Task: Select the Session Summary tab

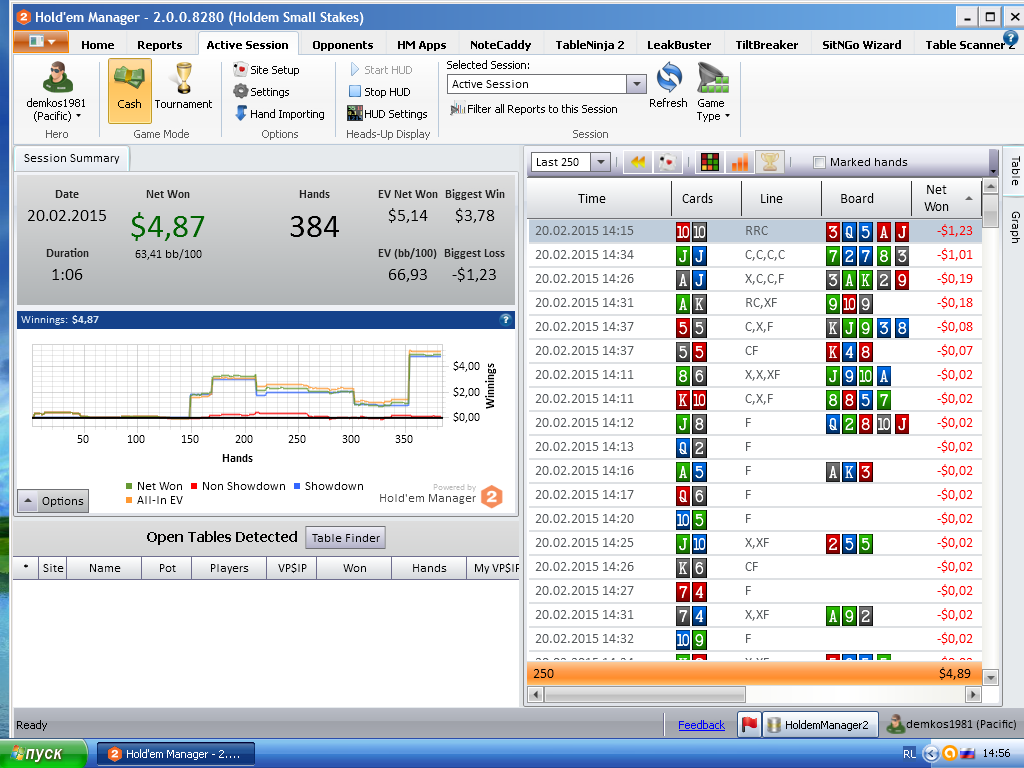Action: click(71, 158)
